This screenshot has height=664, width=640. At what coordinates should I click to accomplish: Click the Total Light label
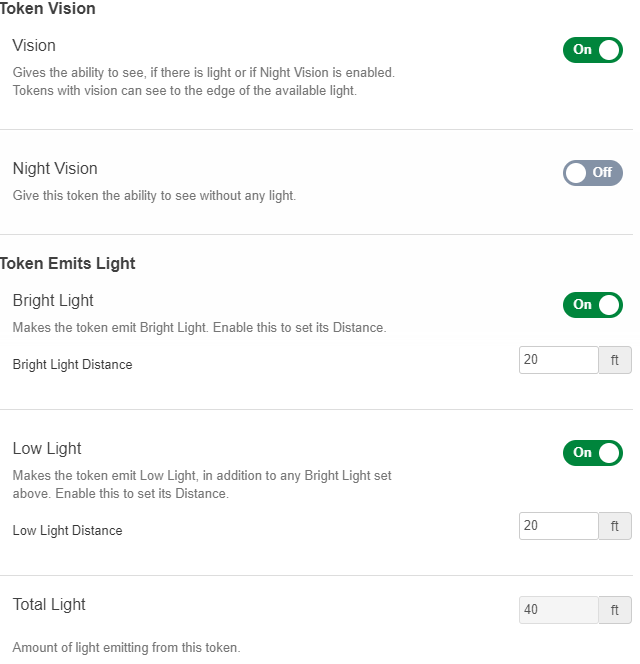click(49, 604)
